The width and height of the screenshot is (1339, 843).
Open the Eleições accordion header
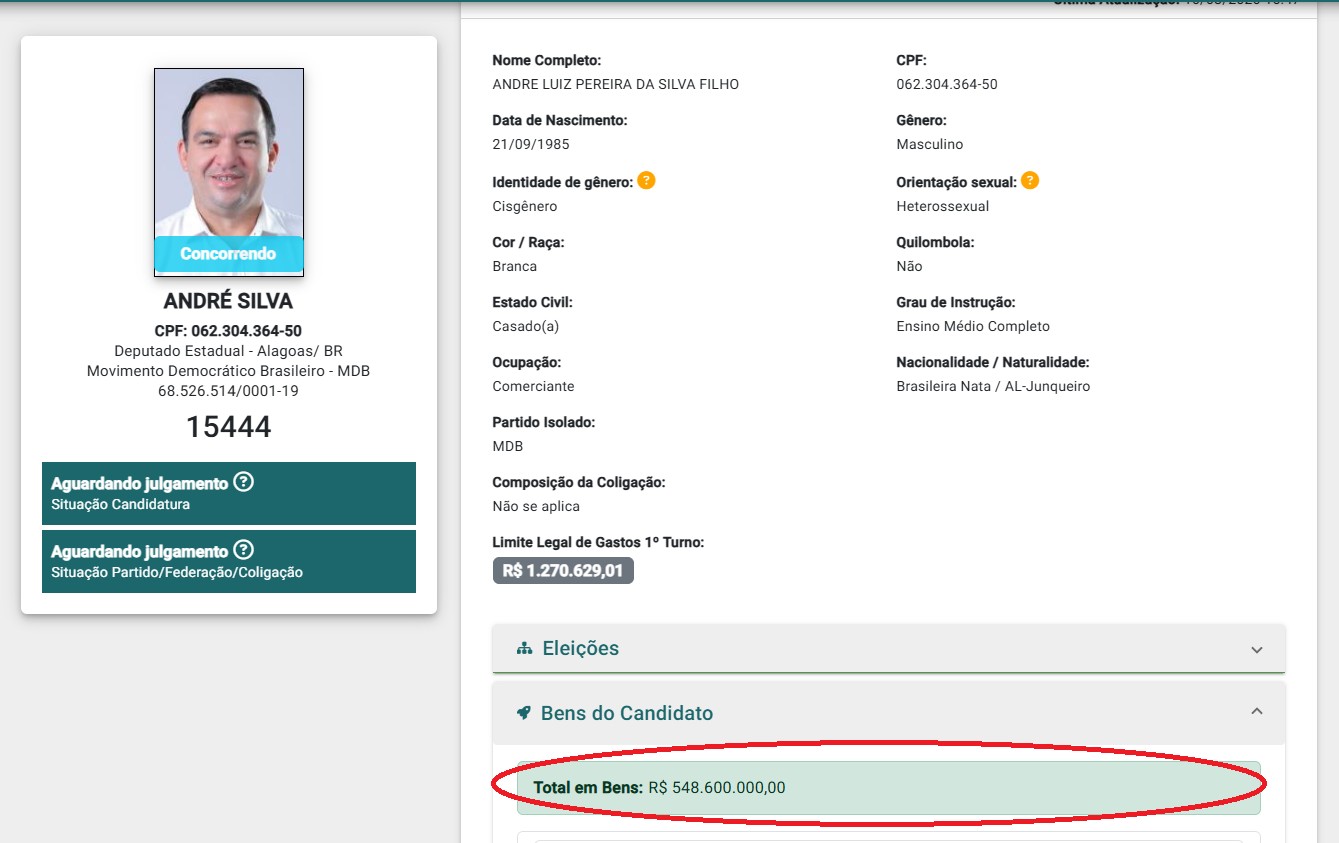coord(889,649)
